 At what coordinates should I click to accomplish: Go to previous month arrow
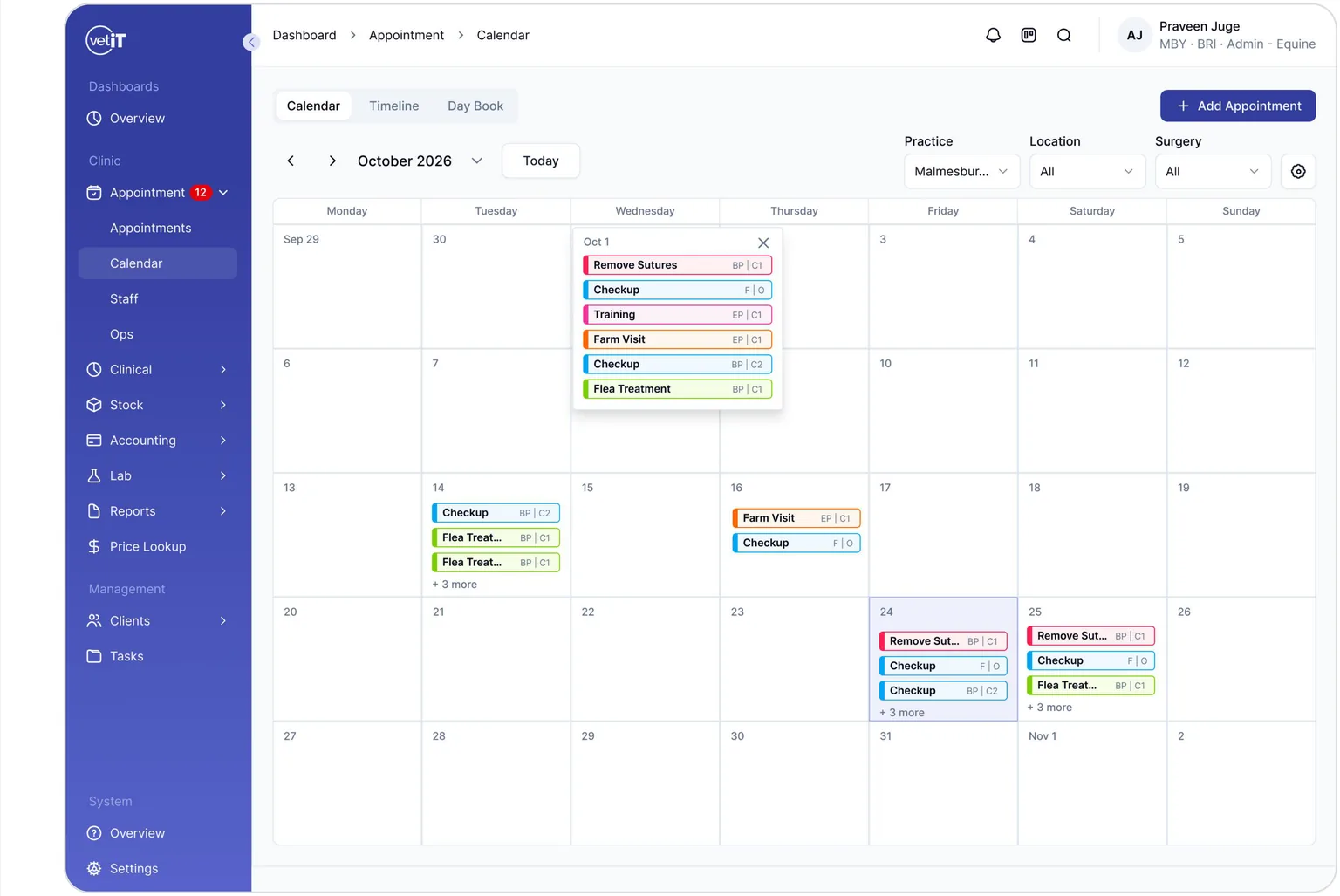pyautogui.click(x=291, y=161)
